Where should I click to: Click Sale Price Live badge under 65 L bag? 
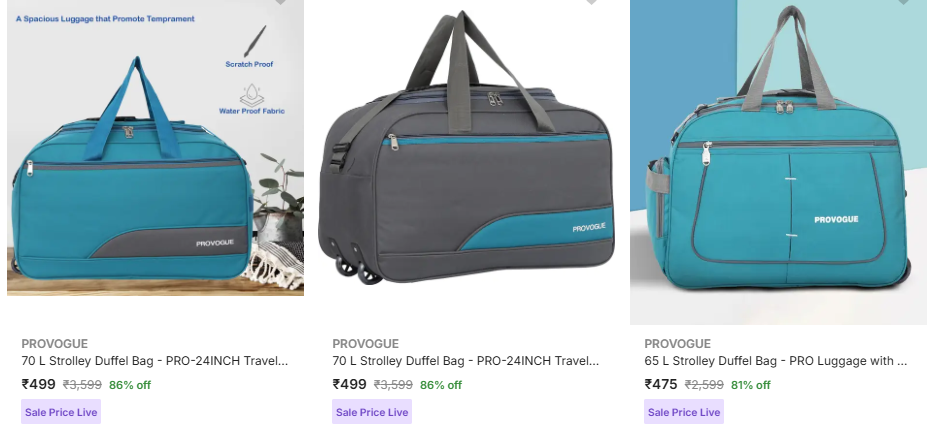coord(684,412)
